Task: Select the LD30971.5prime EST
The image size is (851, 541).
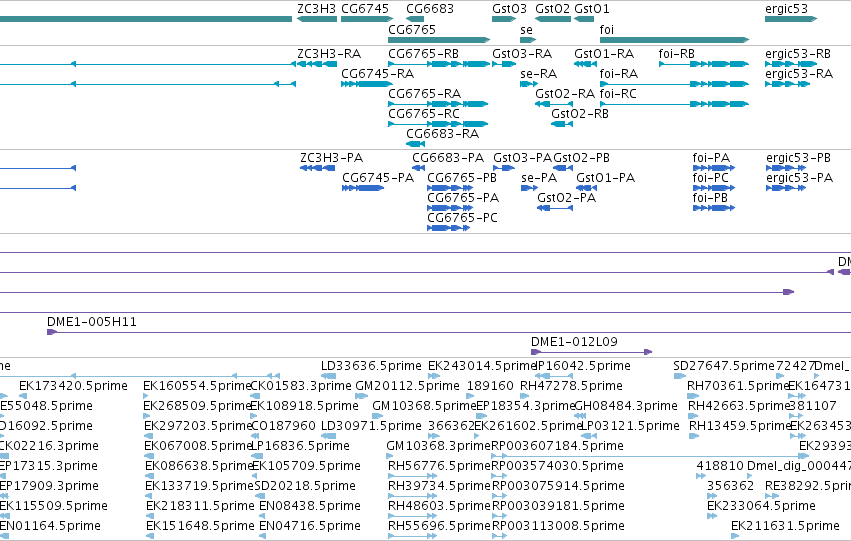Action: 327,436
